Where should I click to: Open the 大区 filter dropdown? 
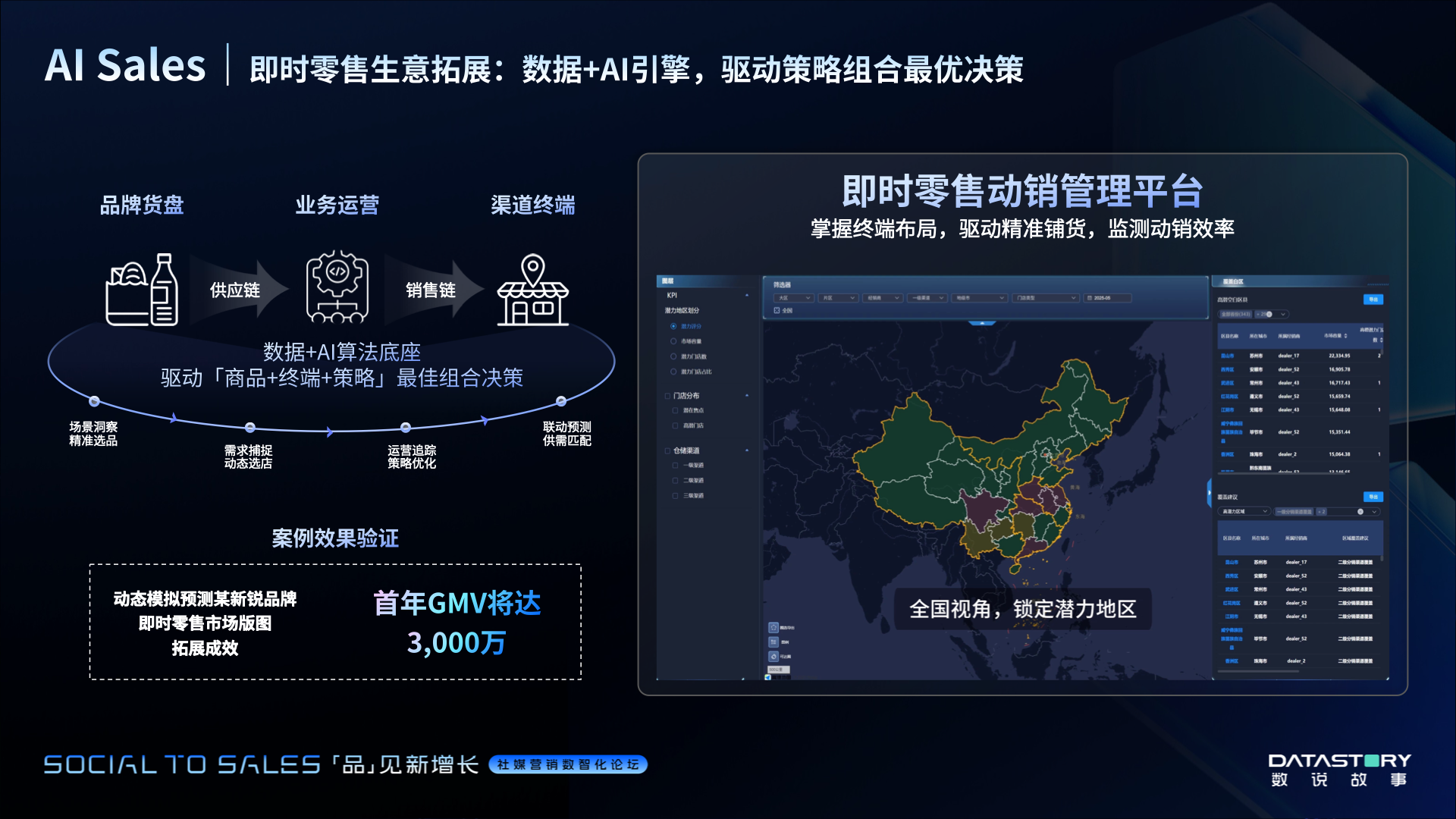click(794, 298)
